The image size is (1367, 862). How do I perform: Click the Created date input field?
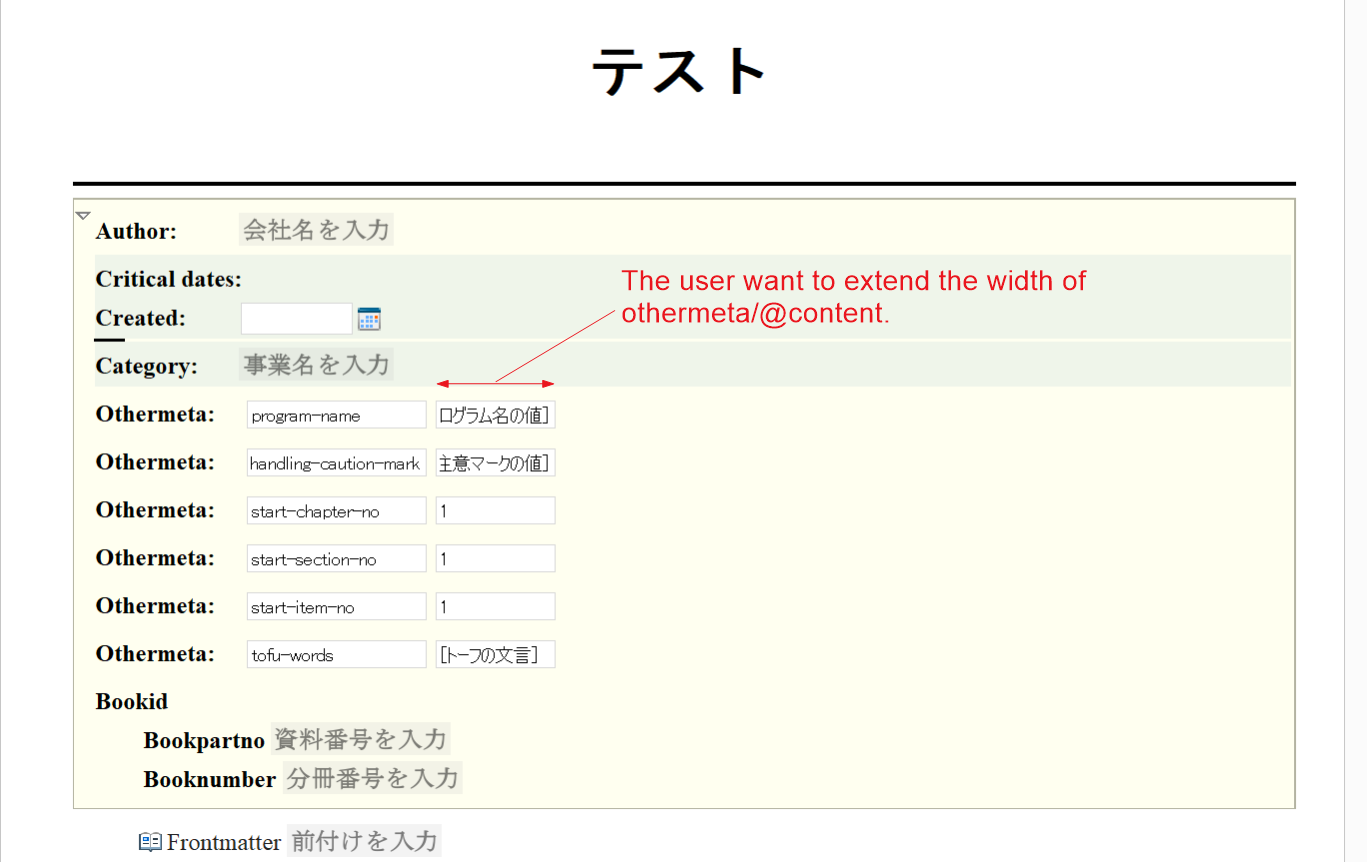point(297,319)
